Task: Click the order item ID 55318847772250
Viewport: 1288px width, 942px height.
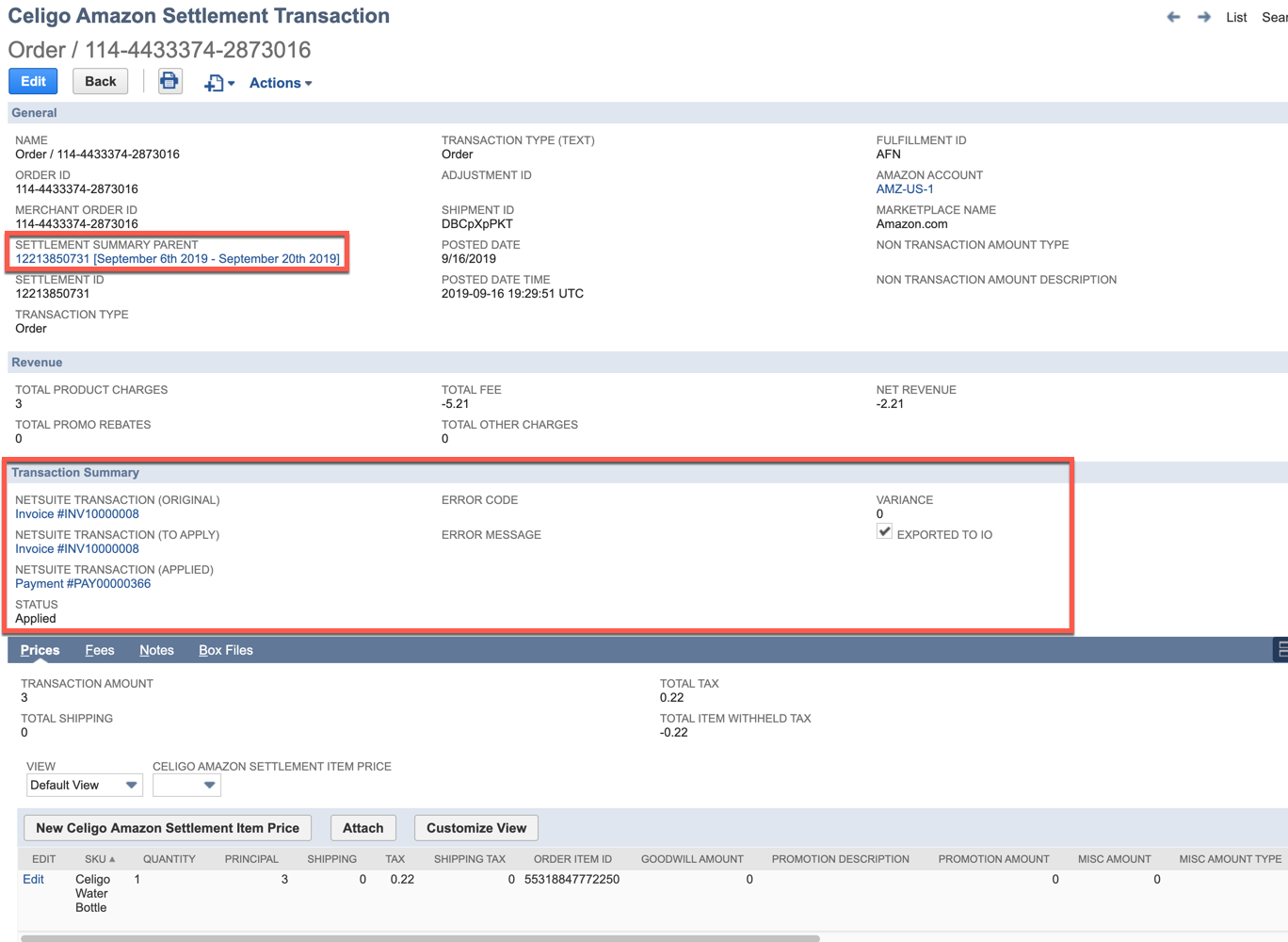Action: [x=572, y=879]
